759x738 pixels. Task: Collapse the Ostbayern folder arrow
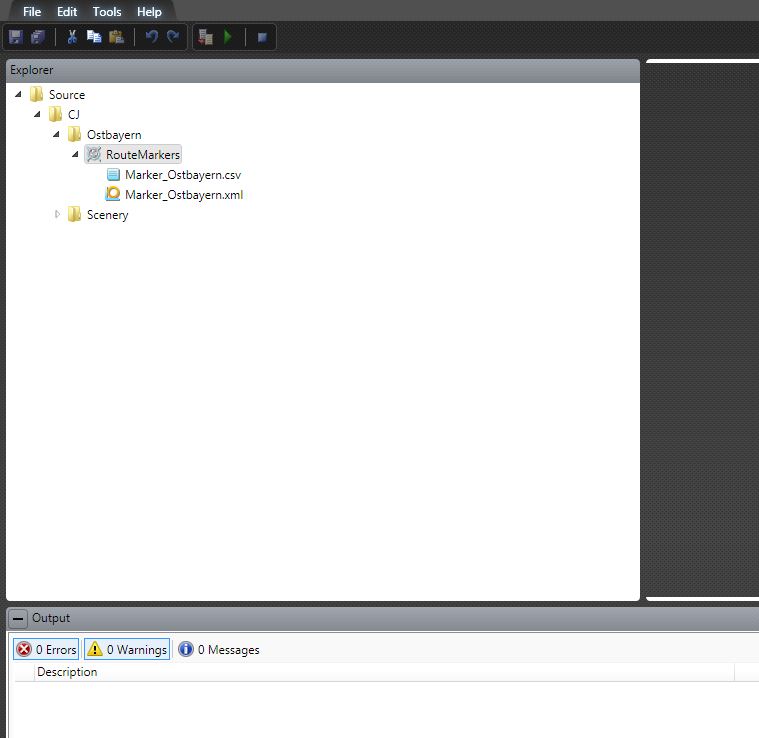[56, 134]
